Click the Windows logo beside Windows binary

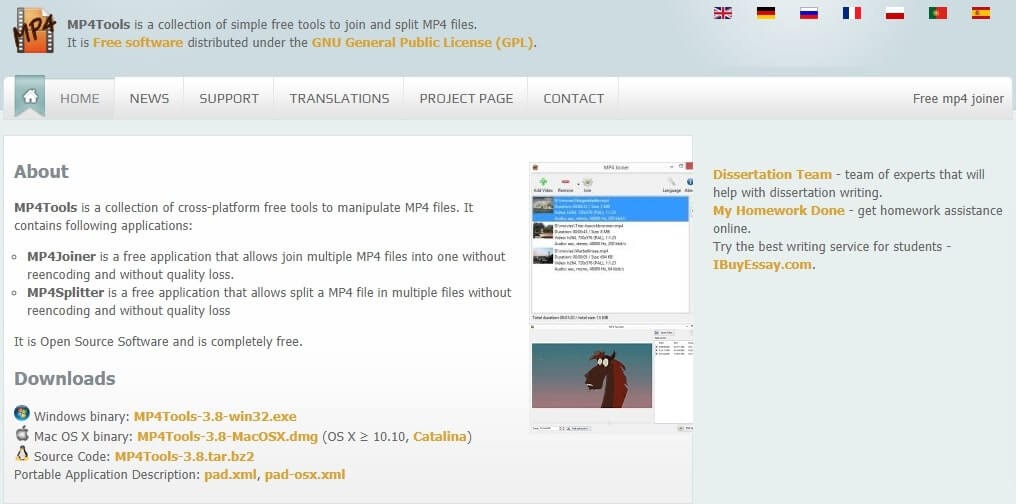pos(22,413)
